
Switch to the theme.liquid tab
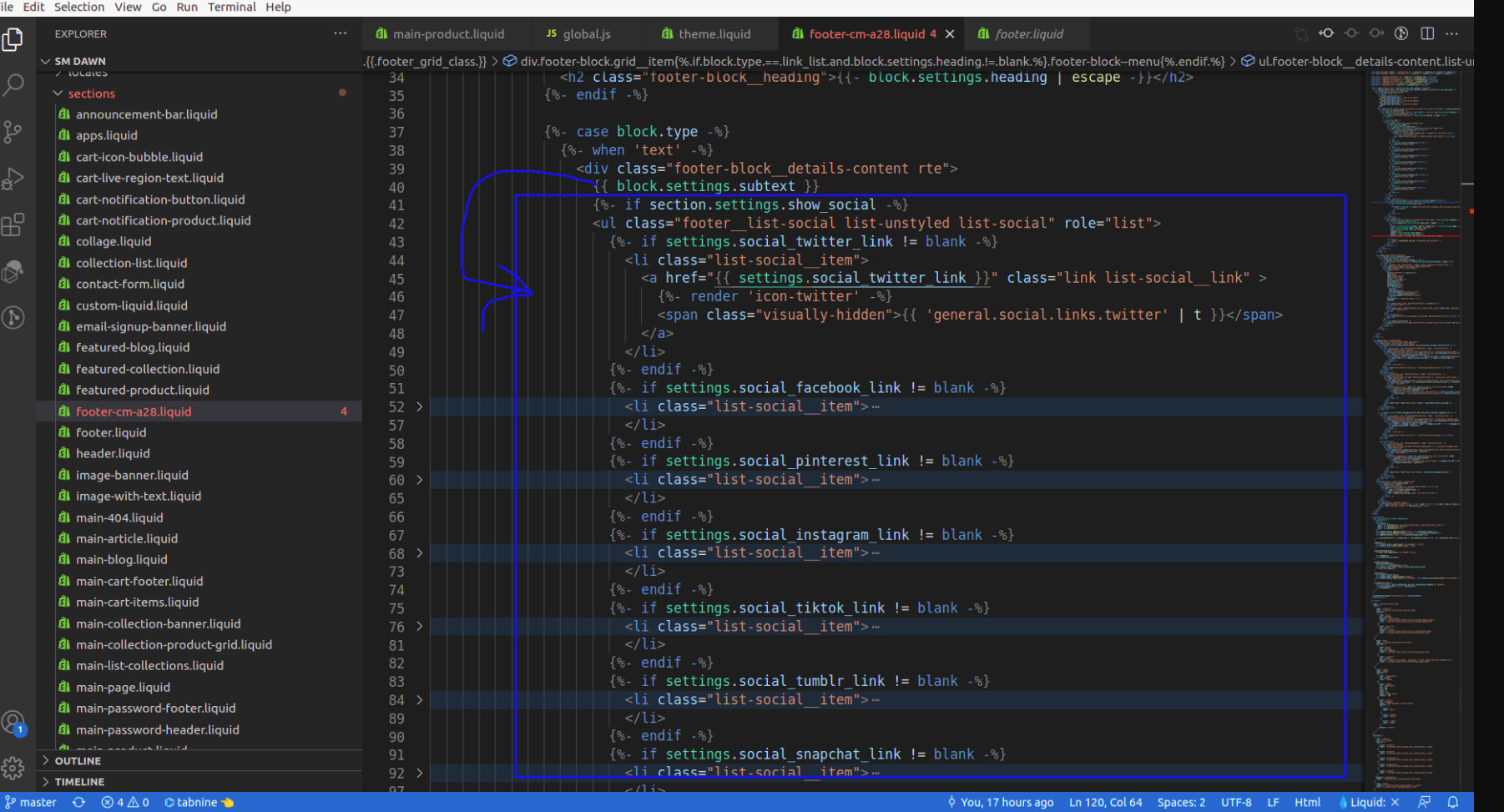point(714,34)
